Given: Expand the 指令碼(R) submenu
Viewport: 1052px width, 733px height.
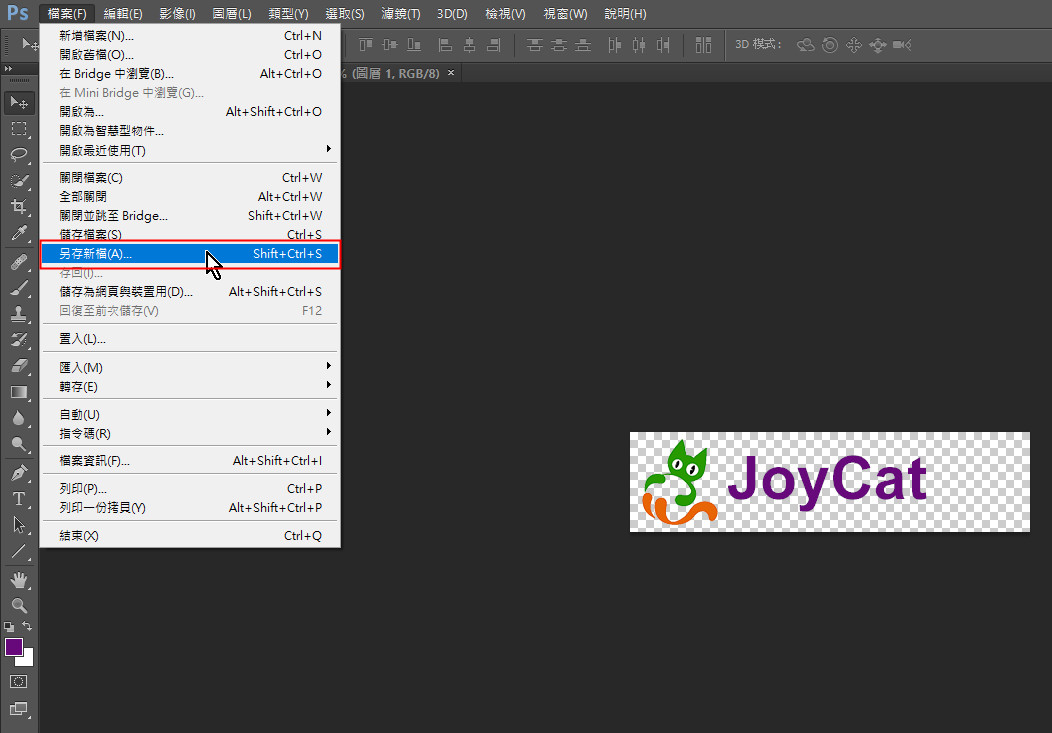Looking at the screenshot, I should pyautogui.click(x=190, y=434).
